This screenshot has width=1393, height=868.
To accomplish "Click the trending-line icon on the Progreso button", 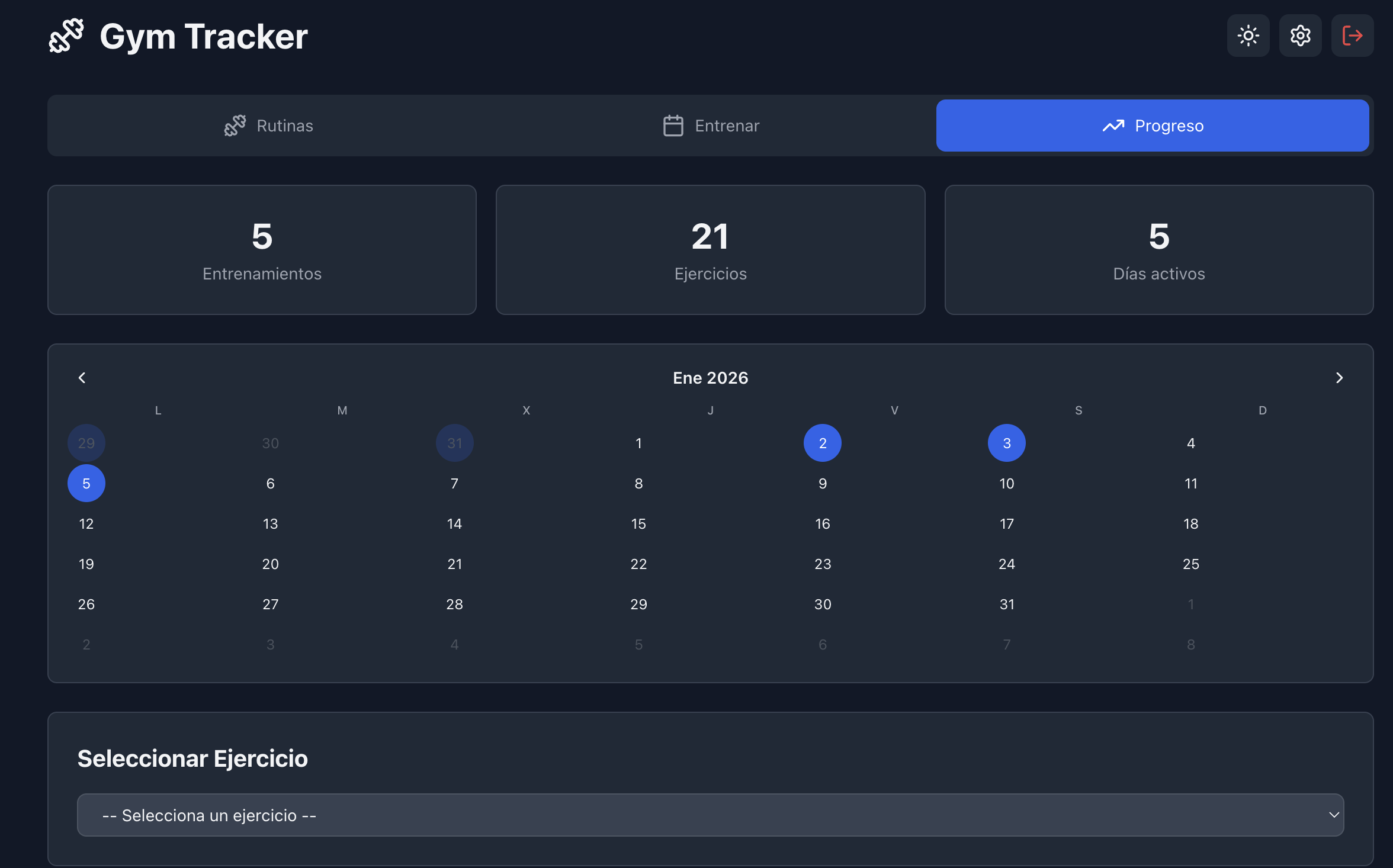I will click(1113, 126).
